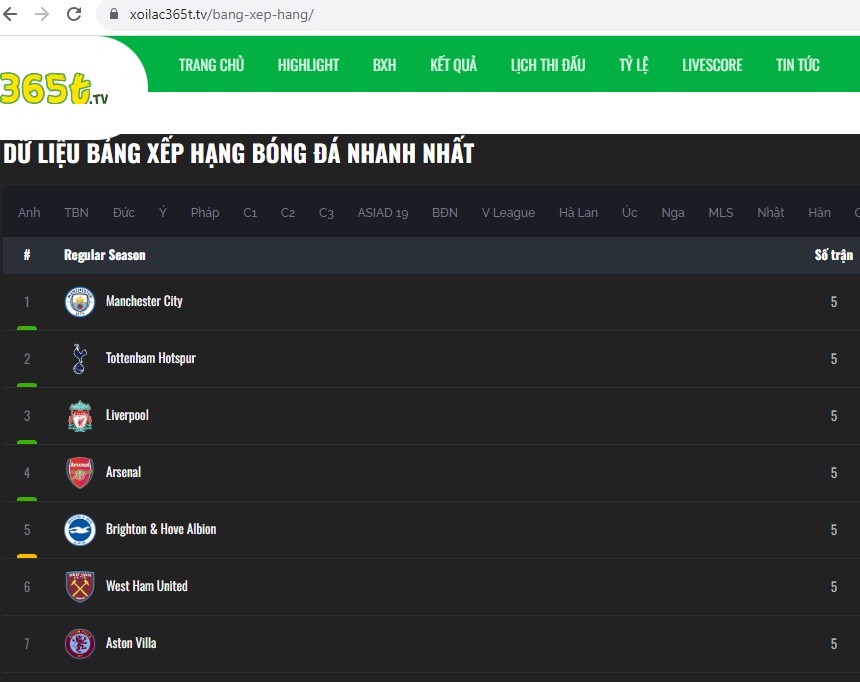
Task: Select the C3 competition tab
Action: coord(326,212)
